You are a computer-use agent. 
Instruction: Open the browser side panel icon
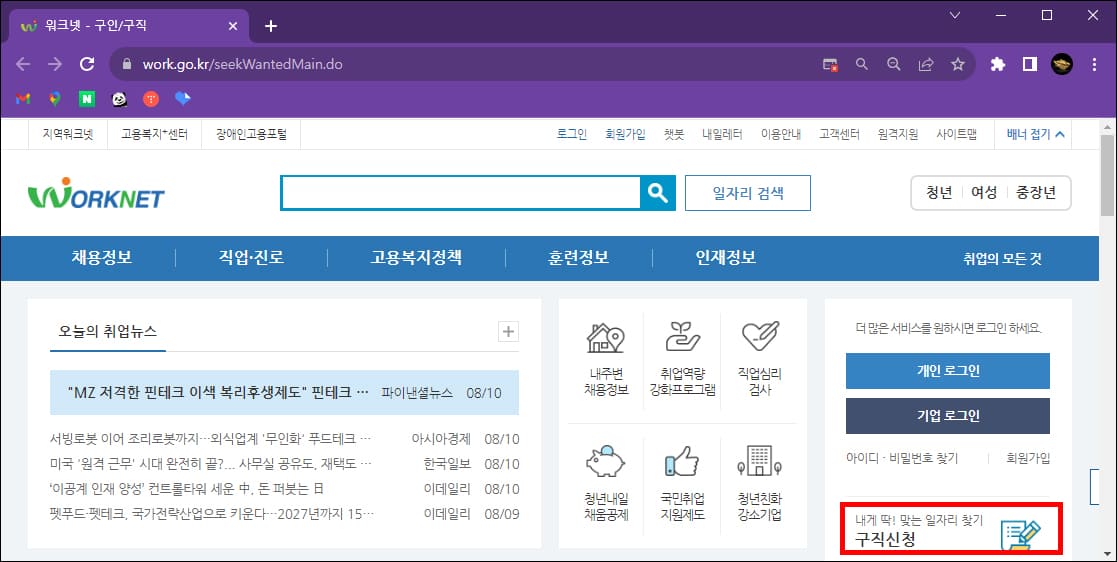[x=1029, y=64]
